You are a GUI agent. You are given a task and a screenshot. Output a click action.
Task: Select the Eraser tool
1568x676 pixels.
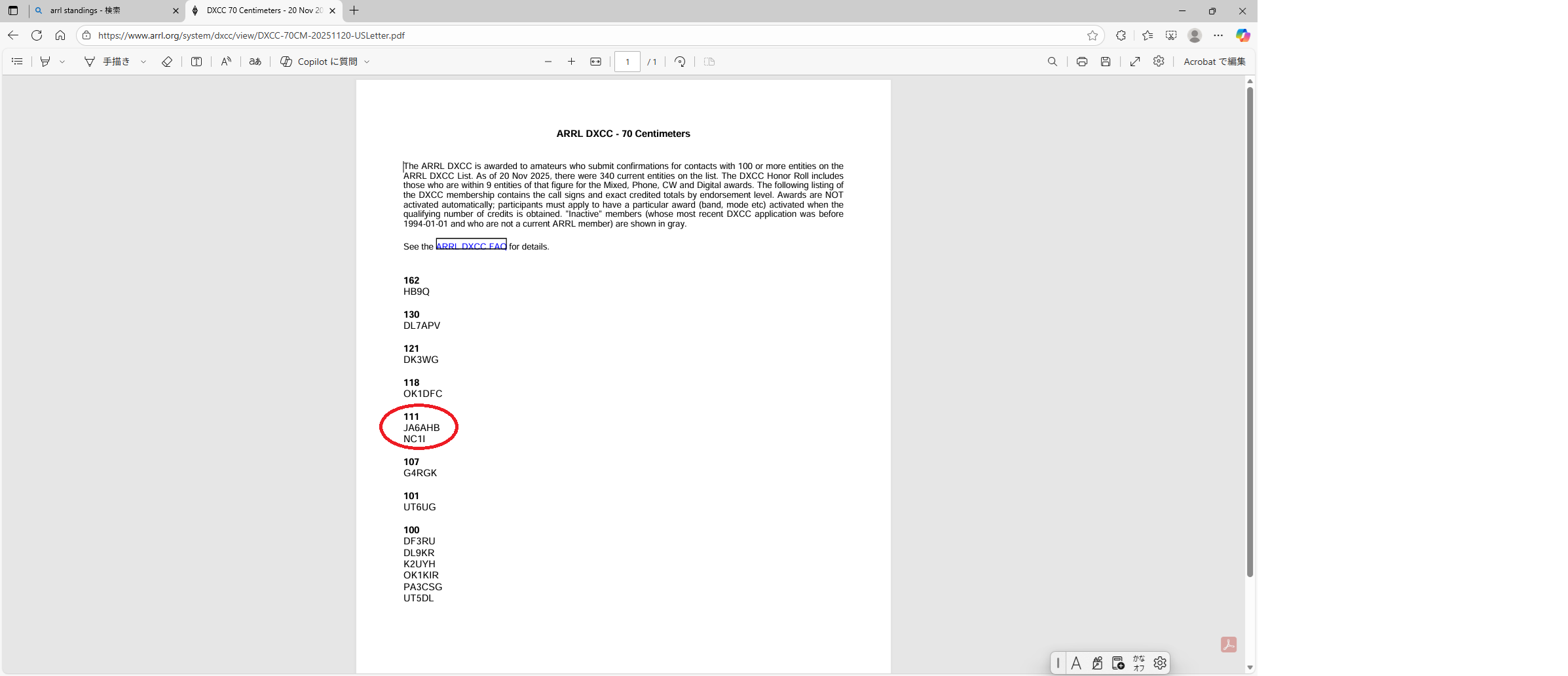click(167, 62)
